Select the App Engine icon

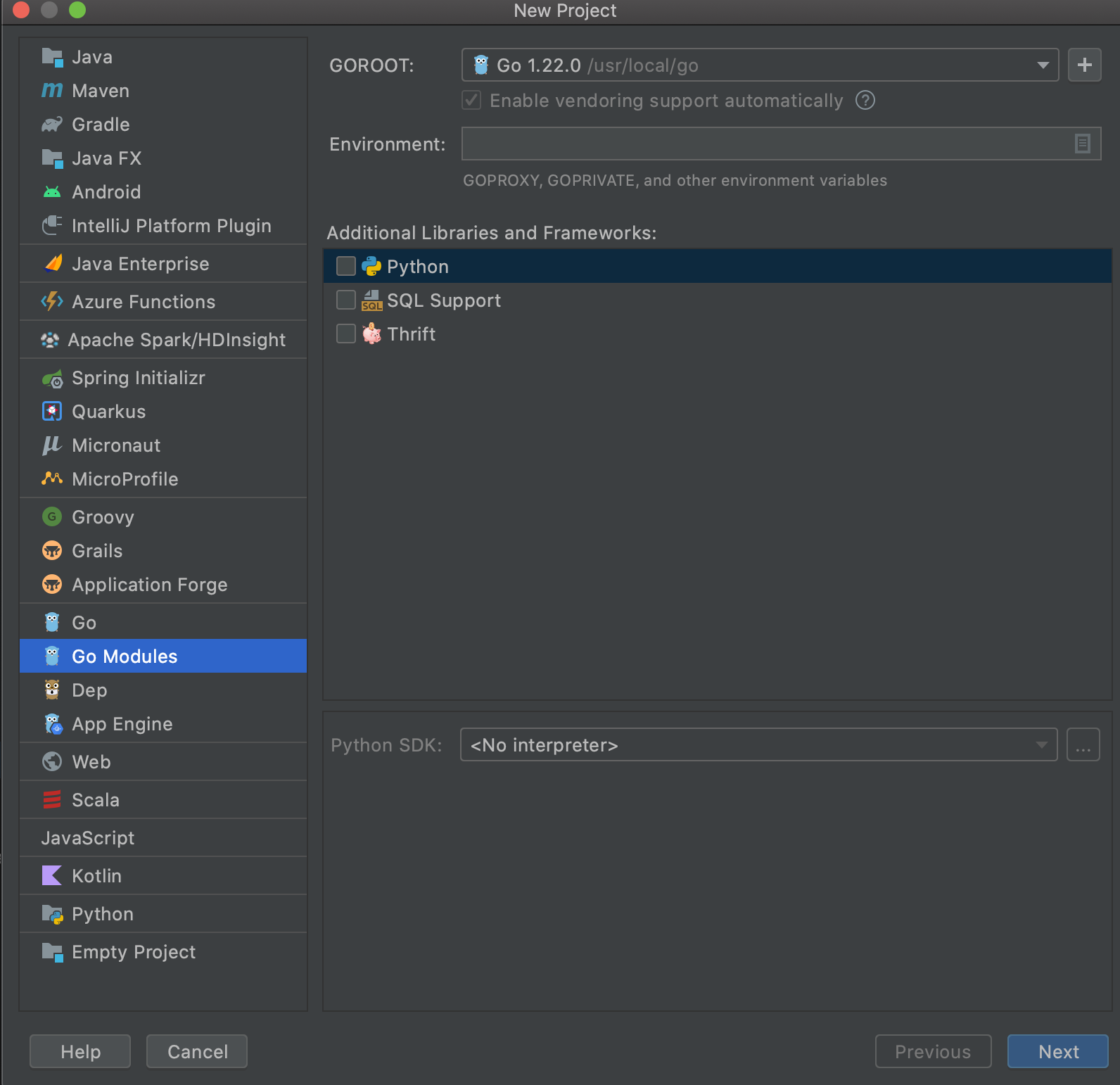click(53, 724)
